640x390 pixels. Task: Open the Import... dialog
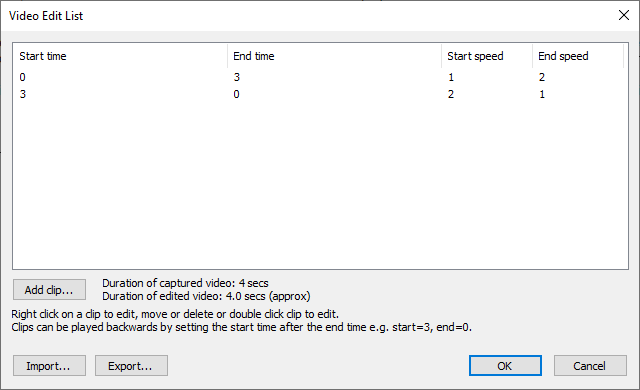pos(49,366)
